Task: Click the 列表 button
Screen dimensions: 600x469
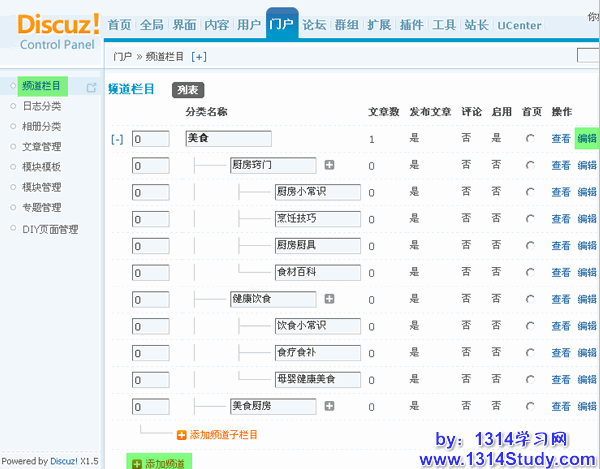Action: 187,90
